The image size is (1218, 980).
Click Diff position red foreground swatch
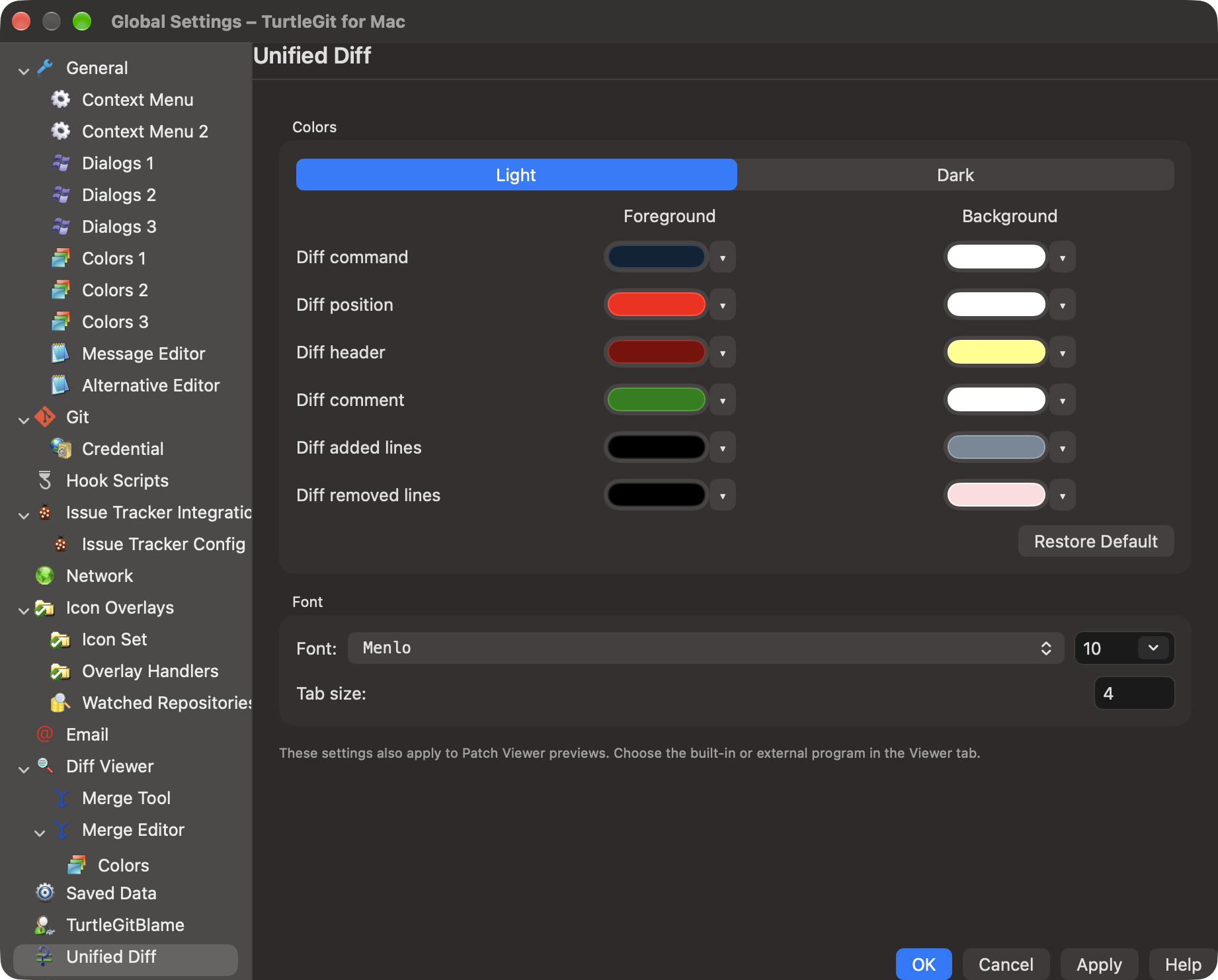tap(656, 304)
